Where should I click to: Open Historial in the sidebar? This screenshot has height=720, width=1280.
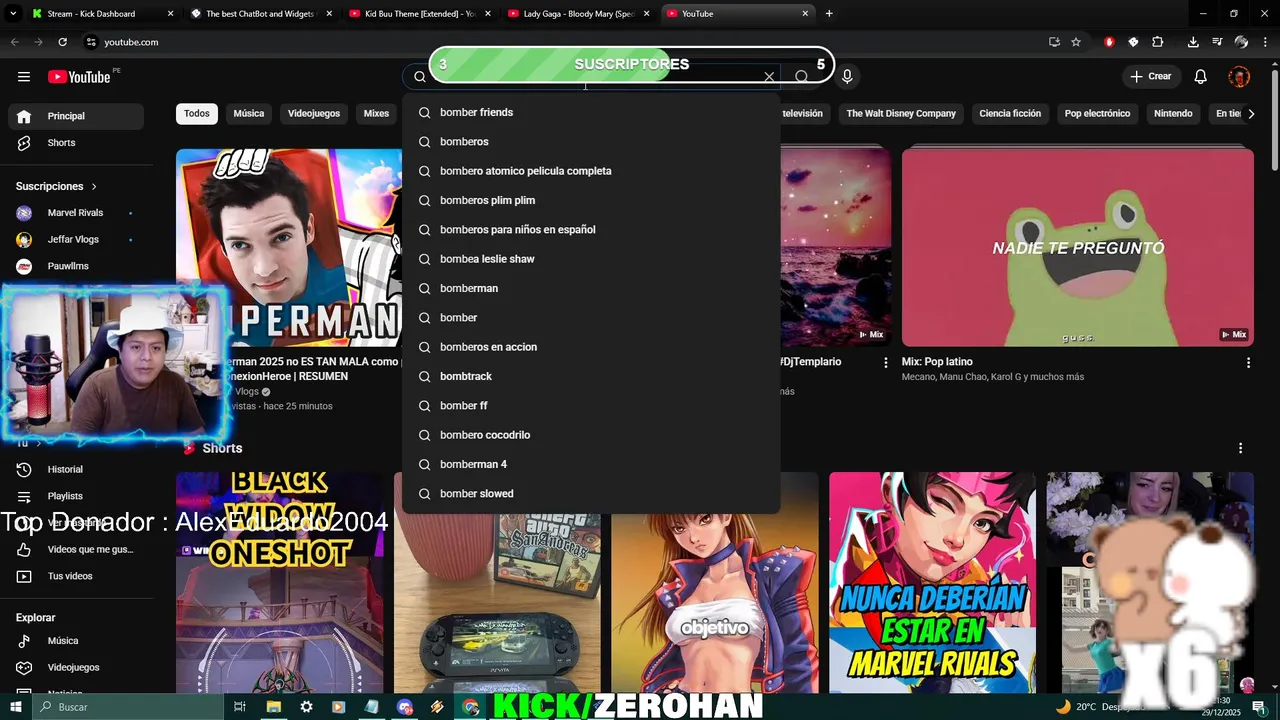pos(76,469)
